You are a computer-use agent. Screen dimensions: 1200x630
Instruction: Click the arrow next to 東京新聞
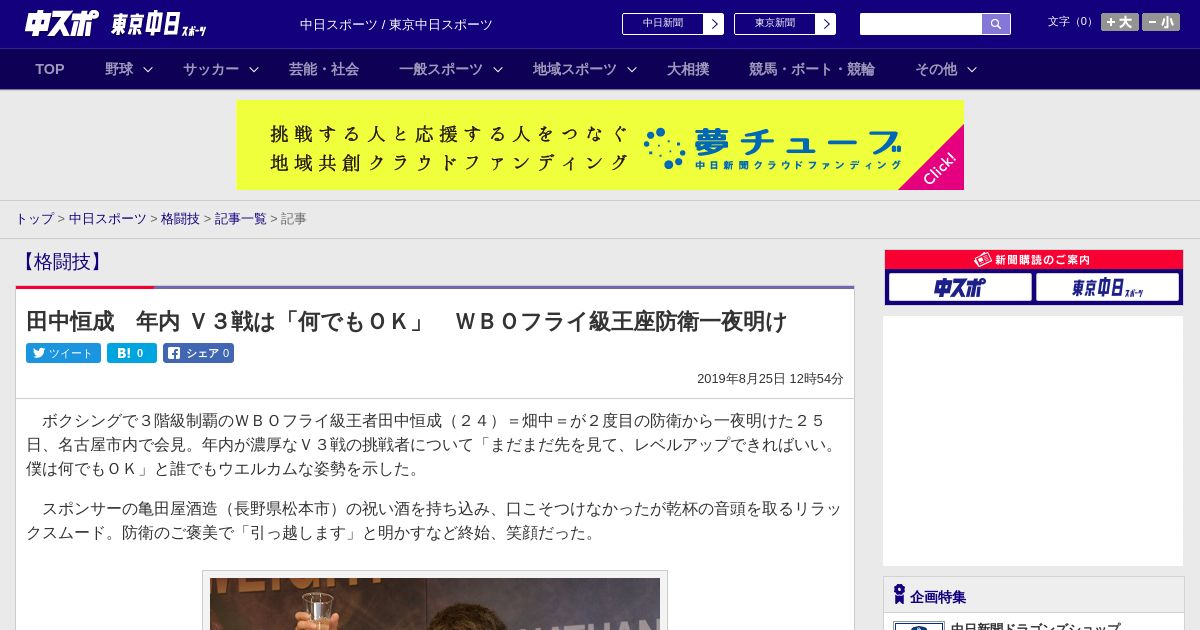point(826,24)
